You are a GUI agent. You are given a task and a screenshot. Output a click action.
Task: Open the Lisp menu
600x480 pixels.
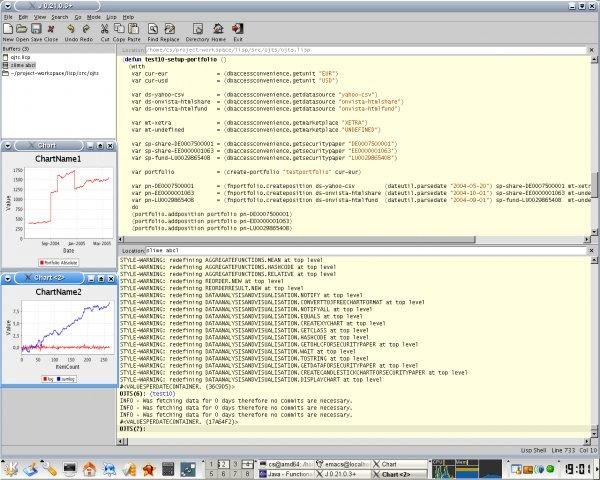tap(111, 17)
